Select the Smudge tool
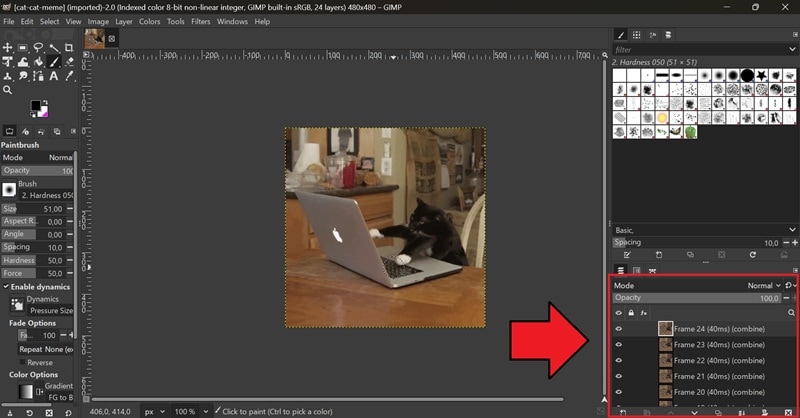800x418 pixels. 23,76
